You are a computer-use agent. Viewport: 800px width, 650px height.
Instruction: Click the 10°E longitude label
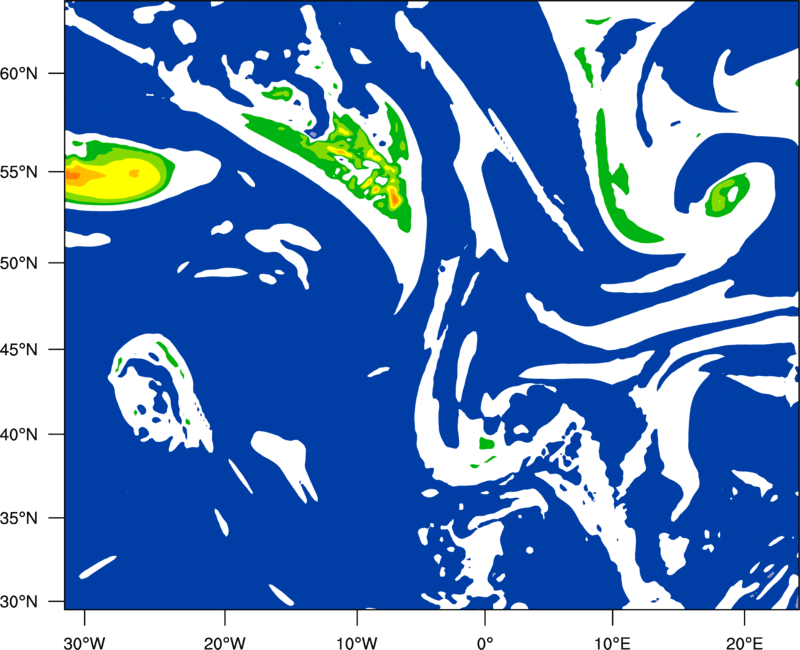[612, 643]
